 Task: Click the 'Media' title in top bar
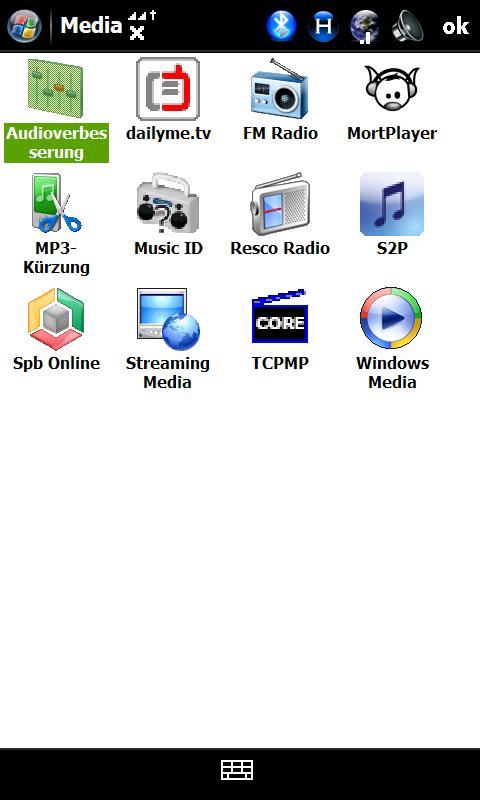(91, 25)
